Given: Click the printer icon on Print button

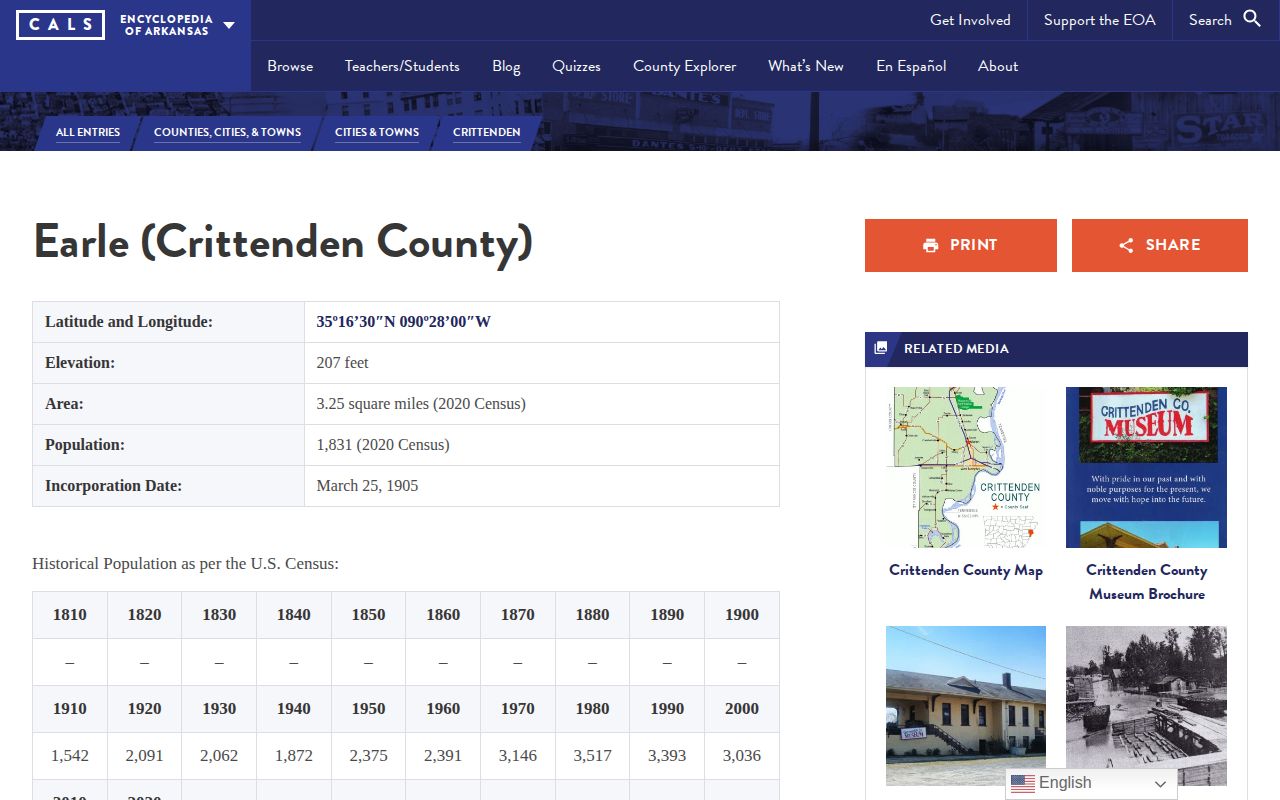Looking at the screenshot, I should coord(931,245).
